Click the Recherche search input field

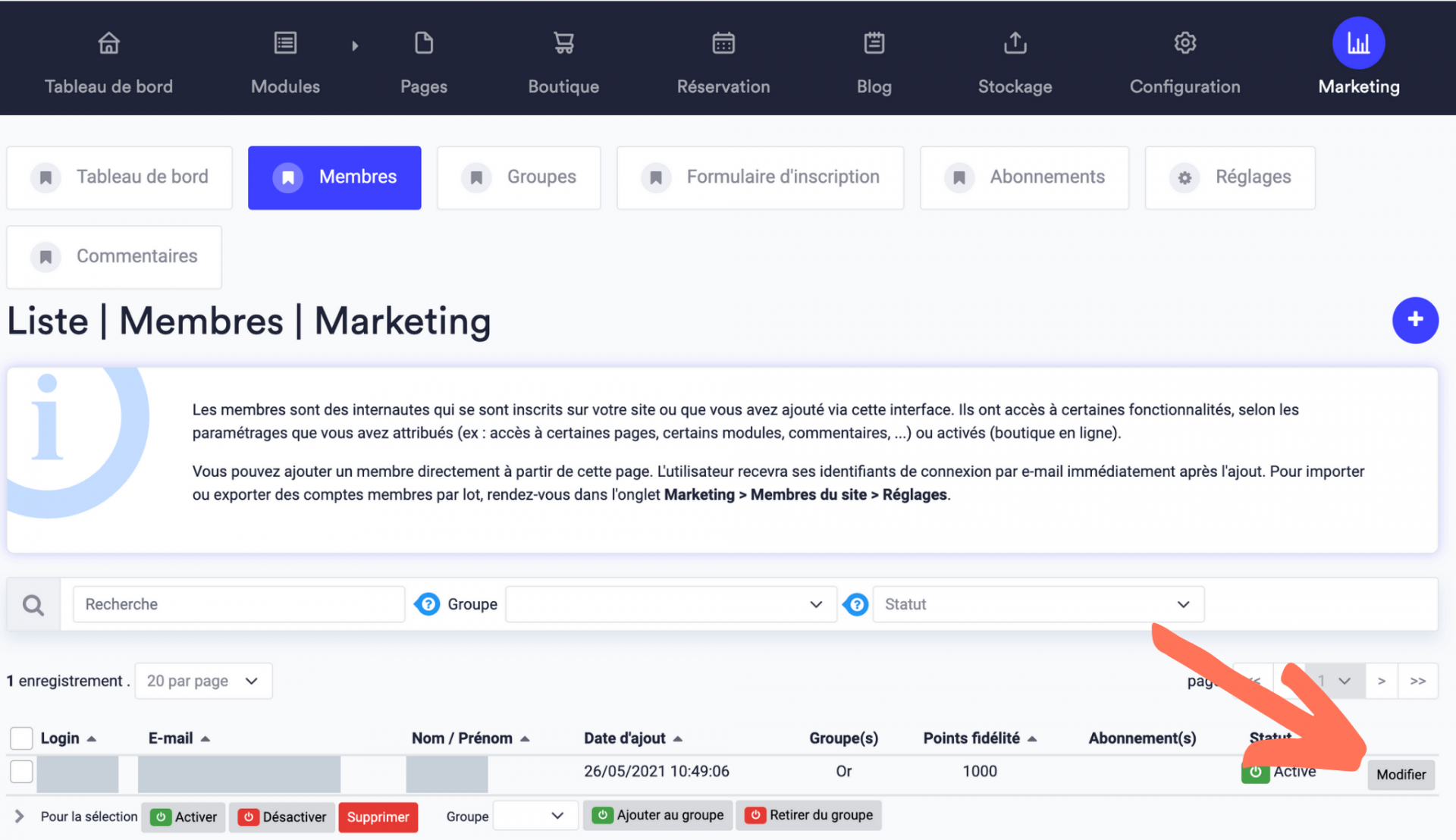click(239, 603)
